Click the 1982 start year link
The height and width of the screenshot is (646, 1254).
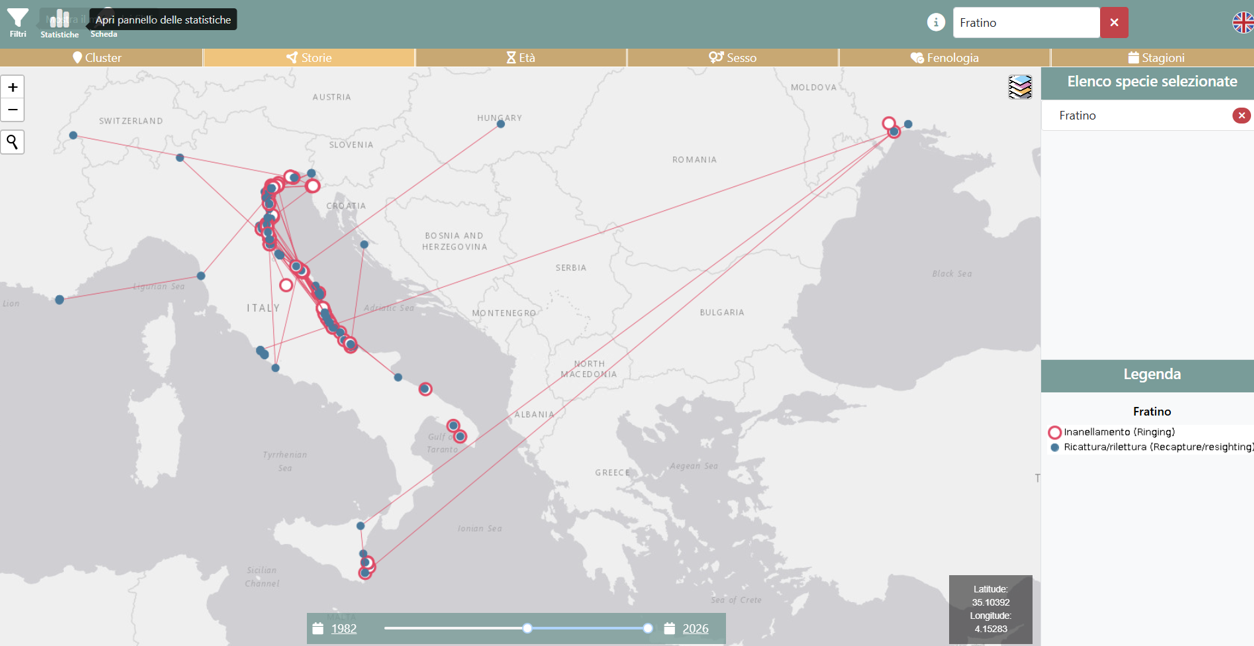pos(344,629)
